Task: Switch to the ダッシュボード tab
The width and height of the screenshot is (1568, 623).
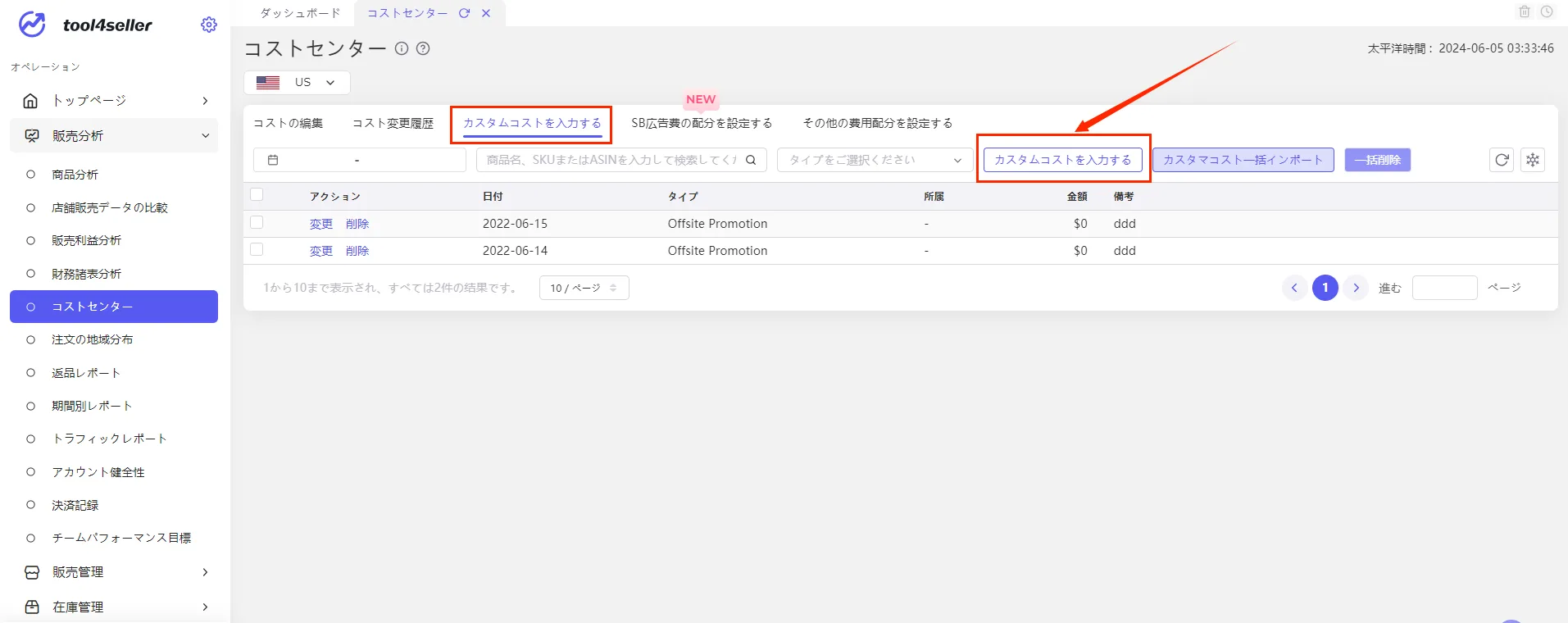Action: [x=300, y=13]
